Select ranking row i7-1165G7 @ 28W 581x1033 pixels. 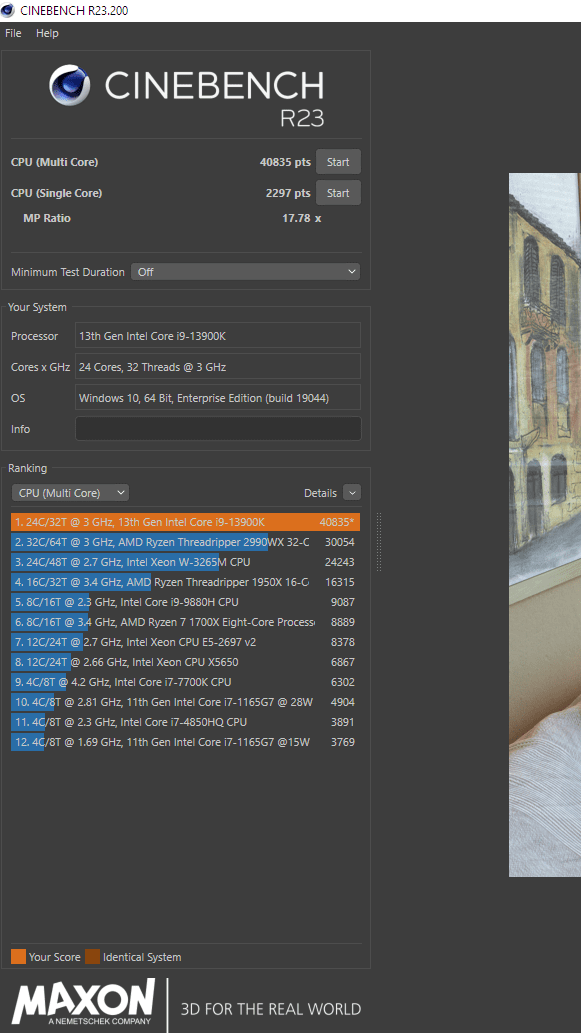186,702
